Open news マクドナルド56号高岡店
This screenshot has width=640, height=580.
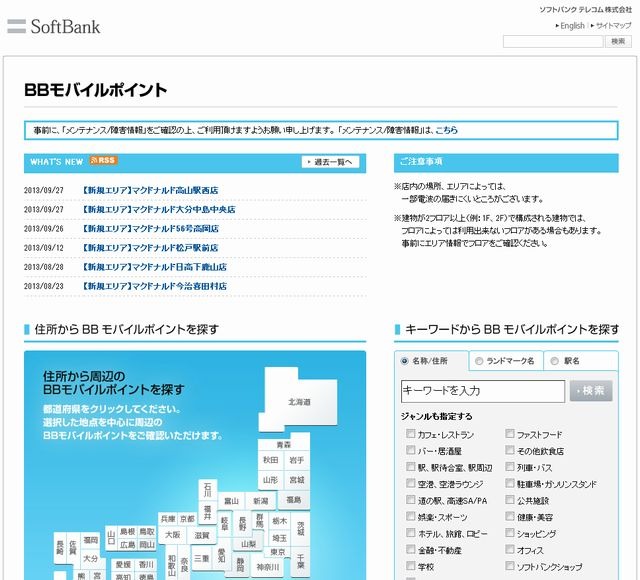point(150,229)
